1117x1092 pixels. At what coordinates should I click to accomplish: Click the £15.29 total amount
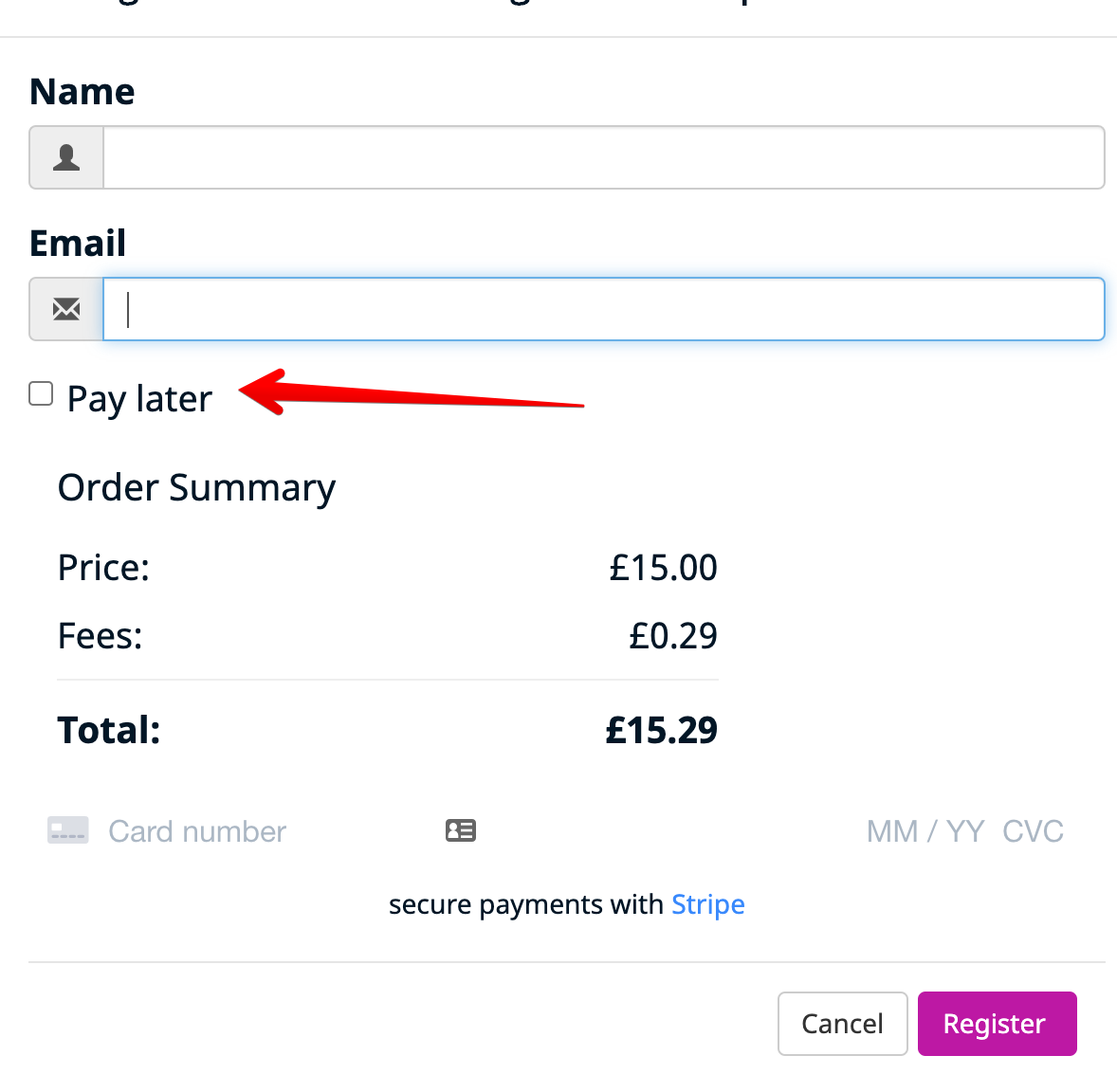661,731
